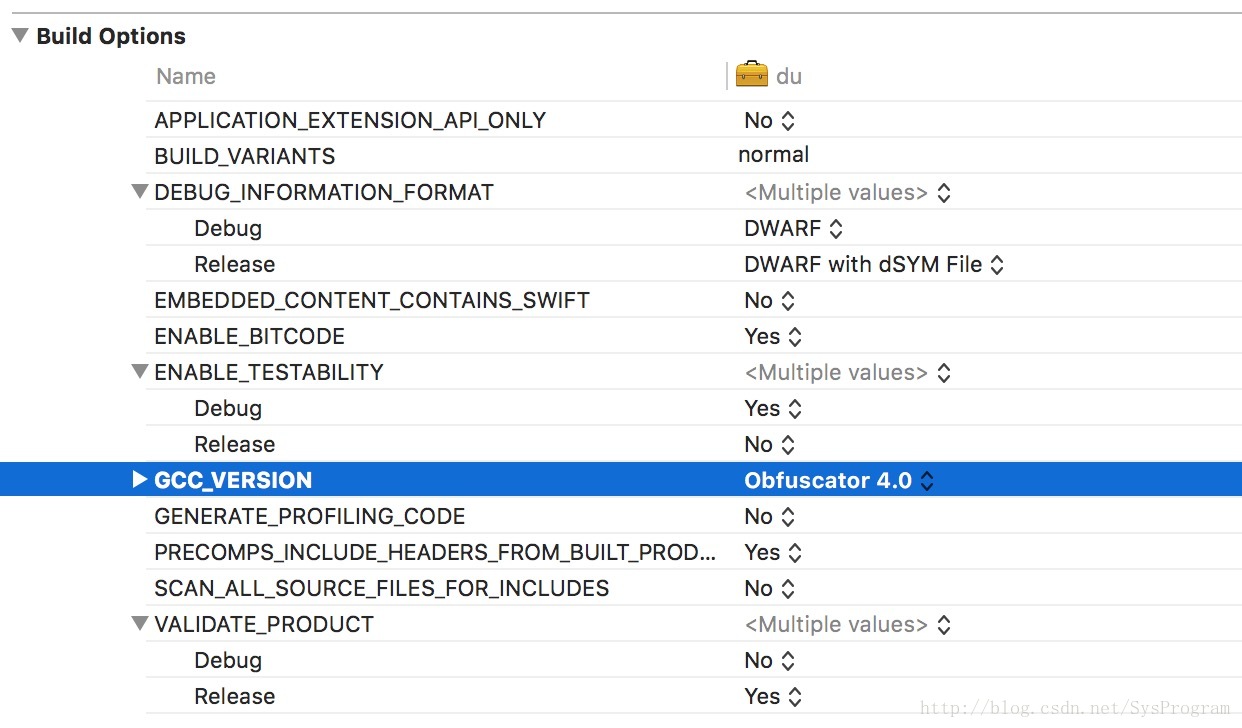Collapse the Build Options section
Screen dimensions: 1242x728
[x=19, y=36]
